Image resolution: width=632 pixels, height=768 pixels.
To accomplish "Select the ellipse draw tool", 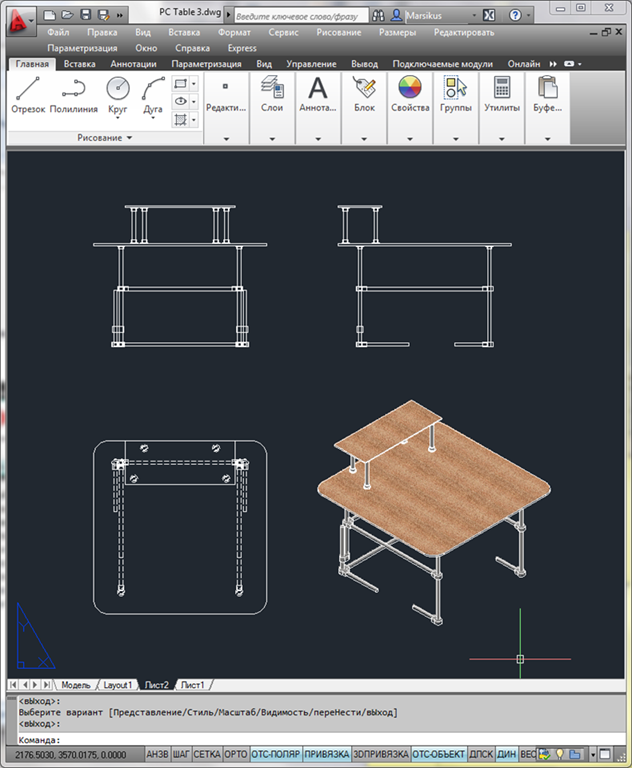I will coord(181,101).
